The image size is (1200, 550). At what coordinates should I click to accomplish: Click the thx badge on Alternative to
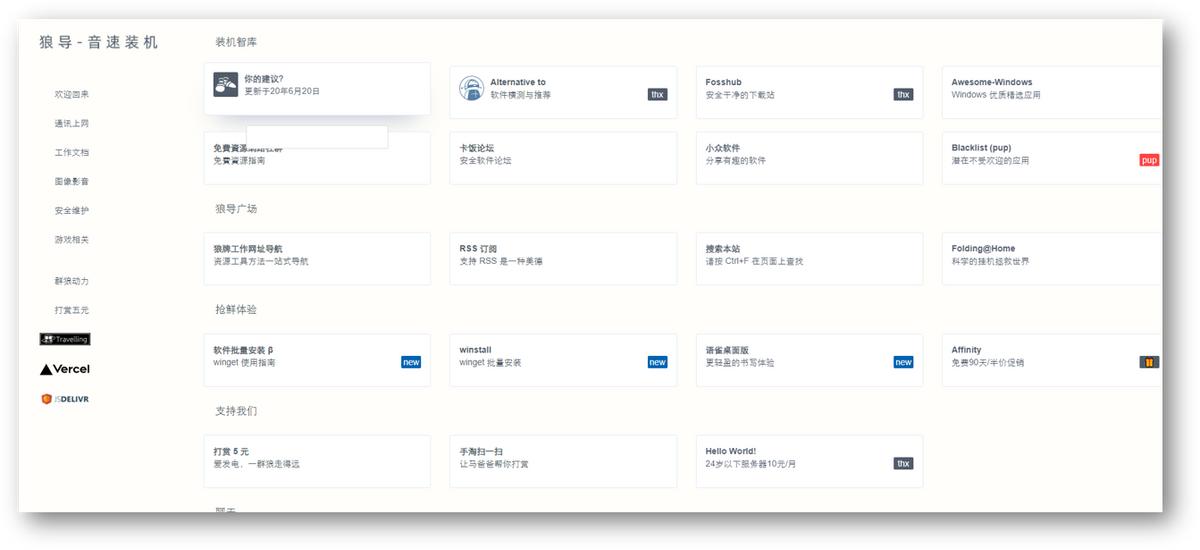pos(657,95)
